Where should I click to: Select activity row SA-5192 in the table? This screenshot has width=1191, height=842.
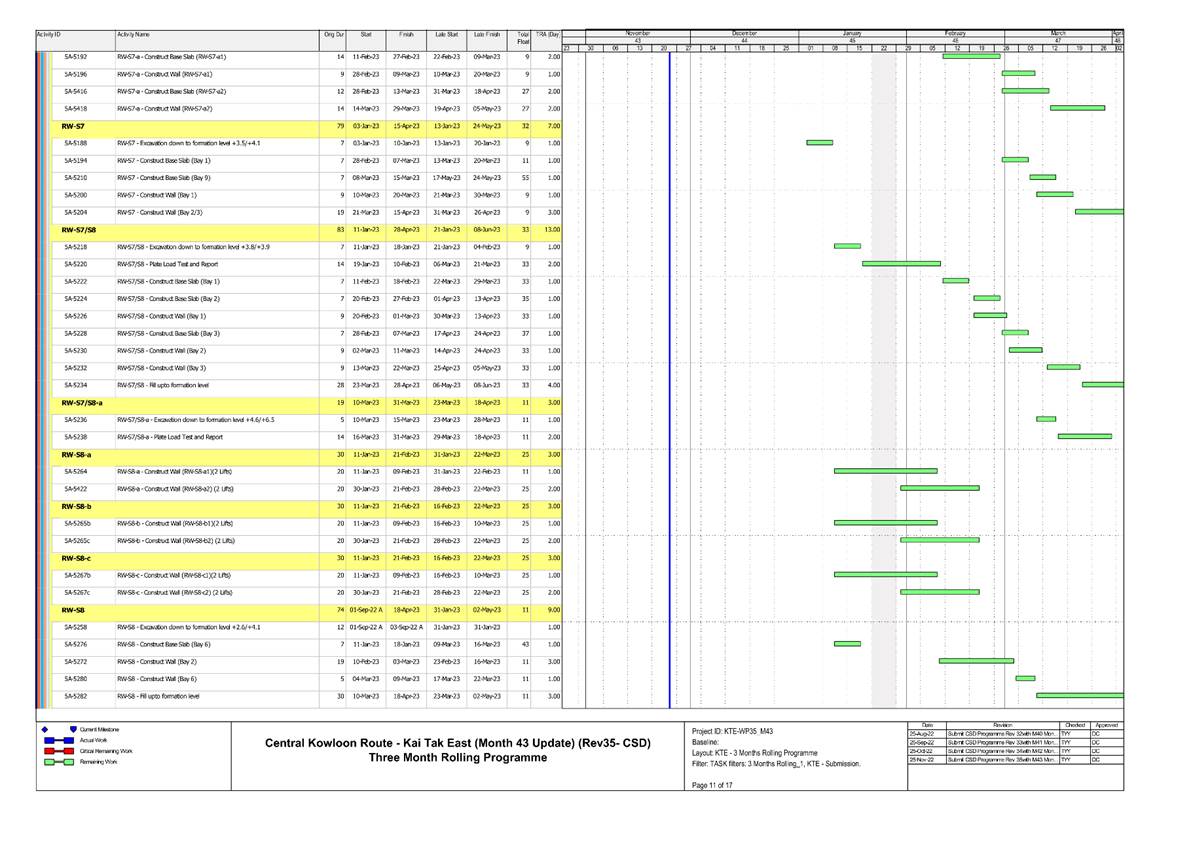click(75, 56)
